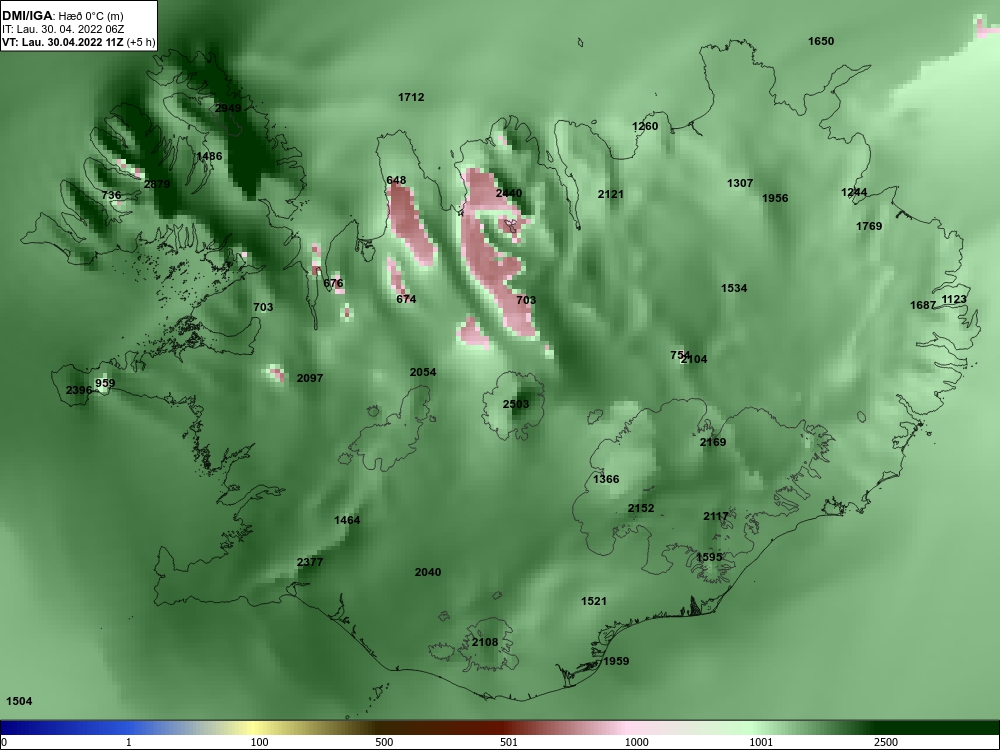Screen dimensions: 1000x750
Task: Click the 1244 map value
Action: click(854, 193)
